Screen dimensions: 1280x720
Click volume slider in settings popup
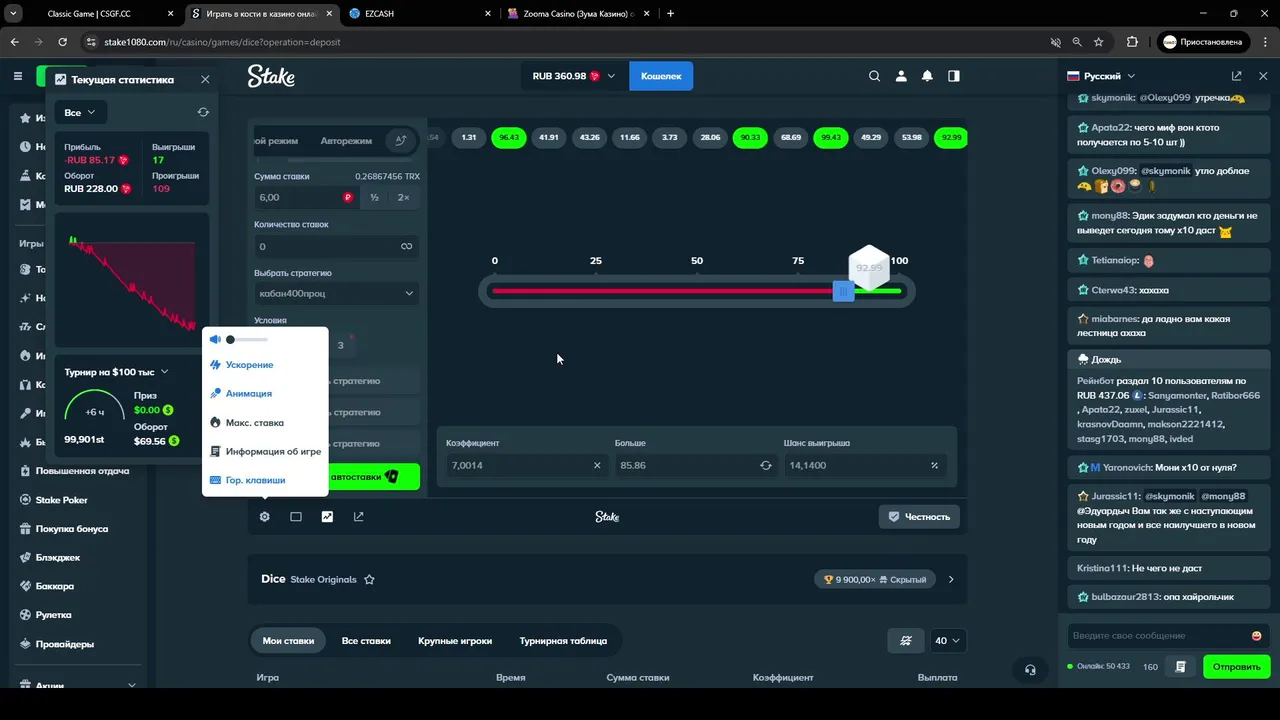pyautogui.click(x=246, y=340)
